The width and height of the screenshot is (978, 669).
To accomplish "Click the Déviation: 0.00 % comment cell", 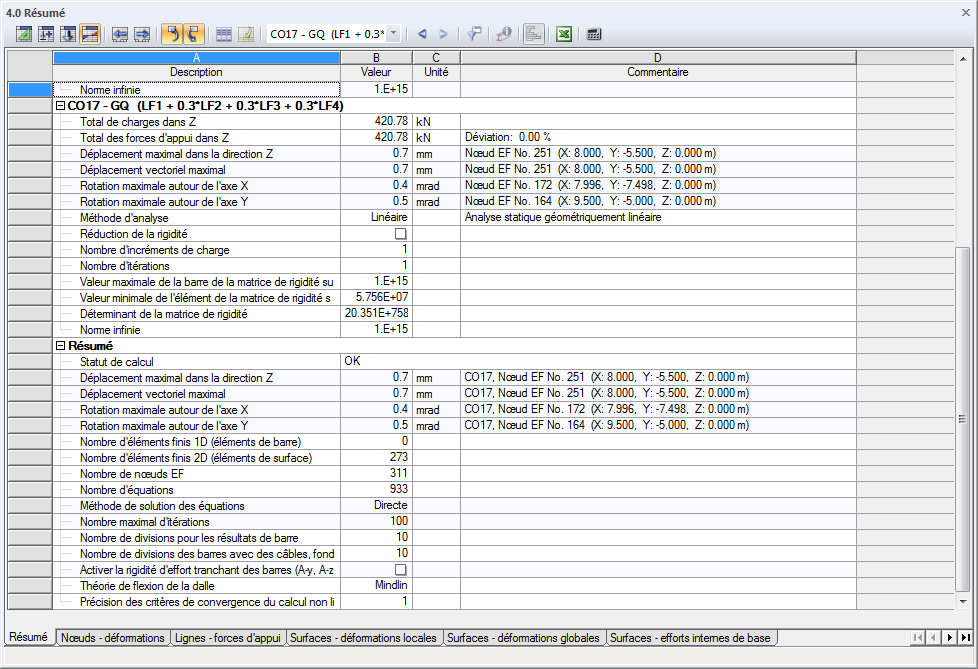I will 658,137.
